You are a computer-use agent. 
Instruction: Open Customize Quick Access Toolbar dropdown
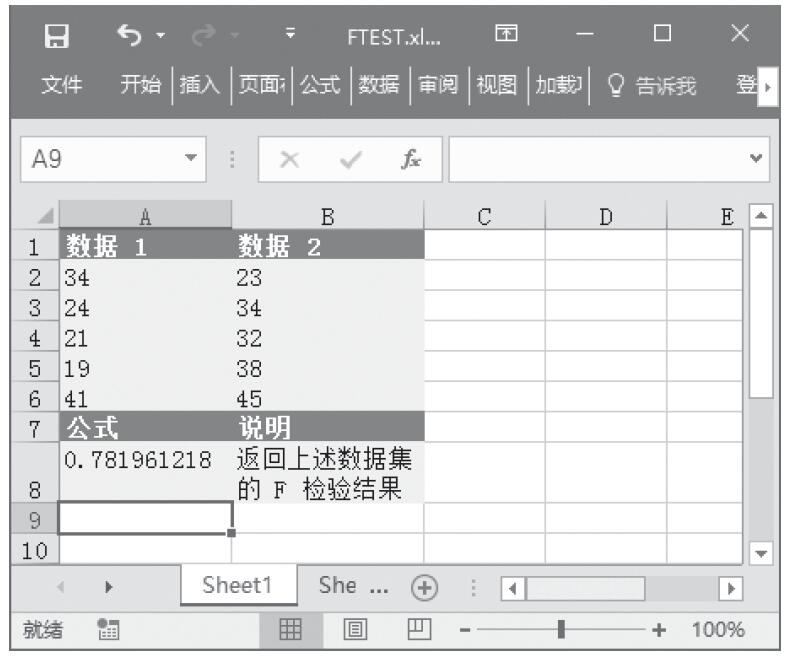290,36
